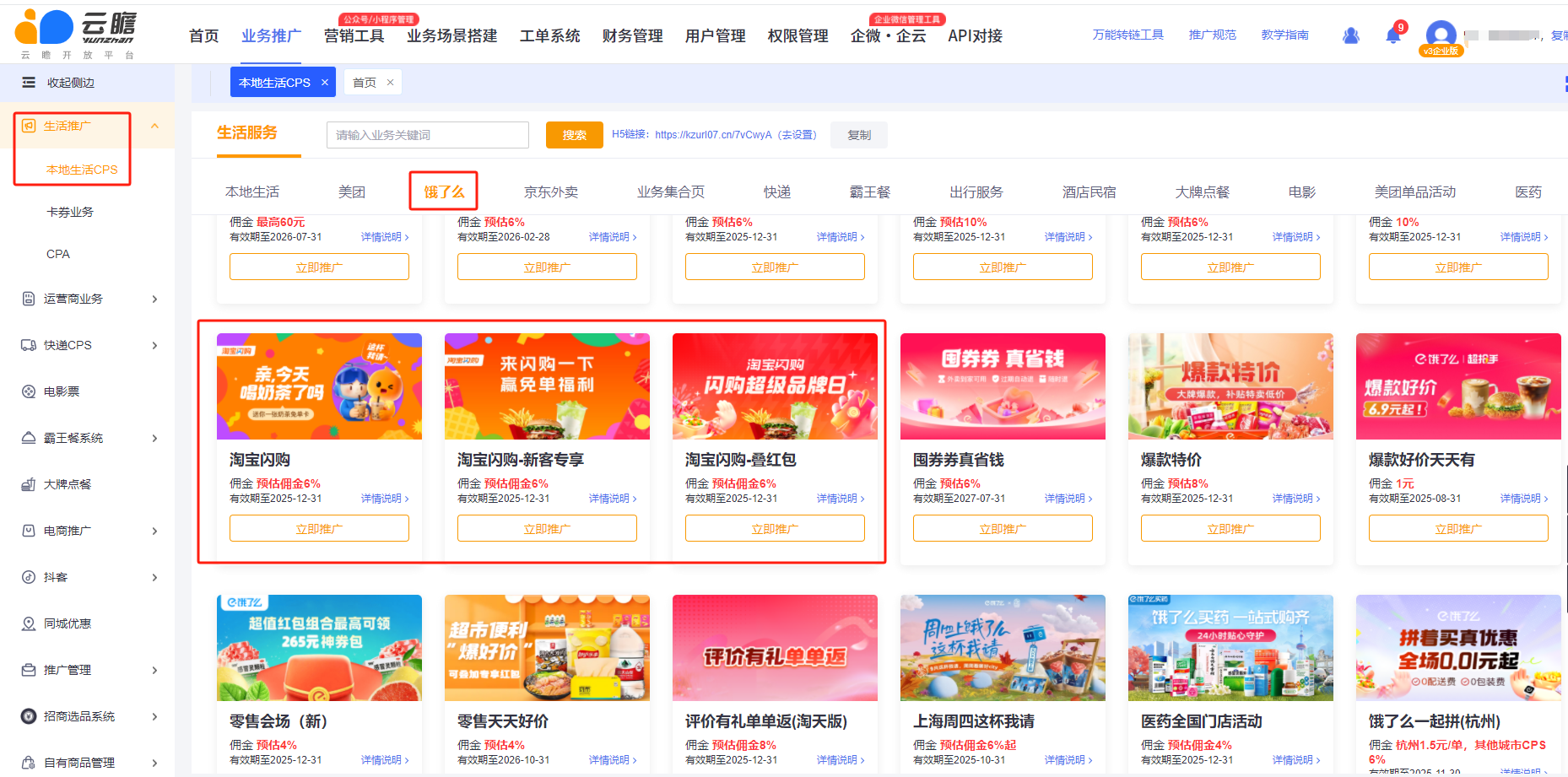The height and width of the screenshot is (777, 1568).
Task: Expand the 快递CPS submenu arrow
Action: tap(154, 345)
